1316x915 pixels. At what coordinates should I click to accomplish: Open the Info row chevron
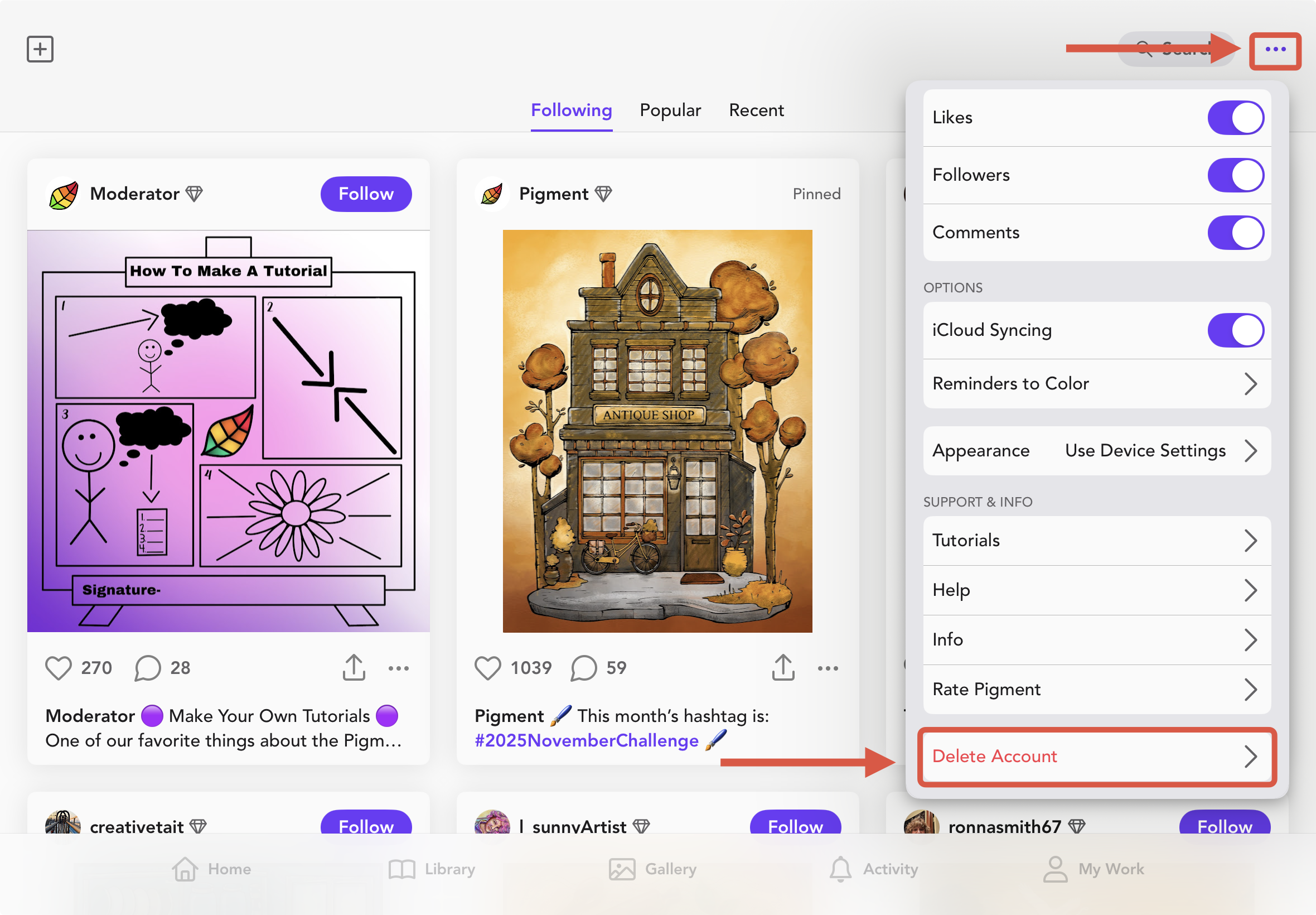click(1251, 640)
